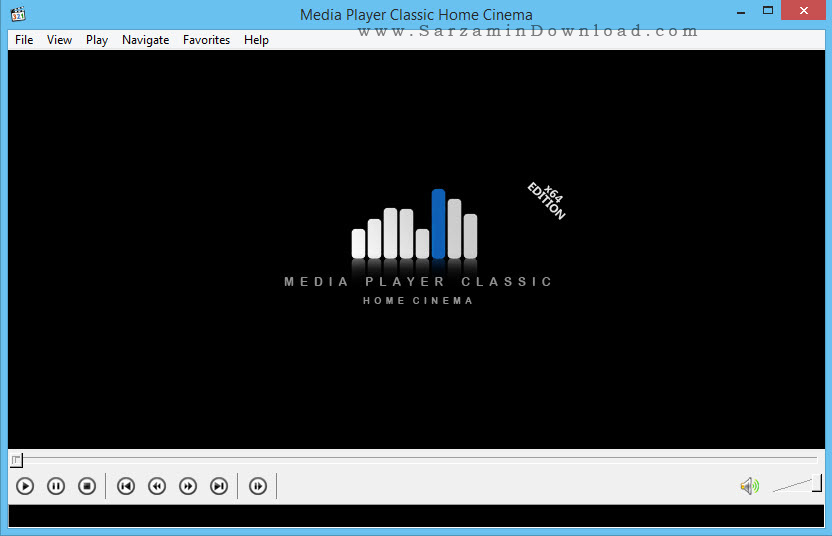832x536 pixels.
Task: Open the Favorites menu
Action: (x=206, y=40)
